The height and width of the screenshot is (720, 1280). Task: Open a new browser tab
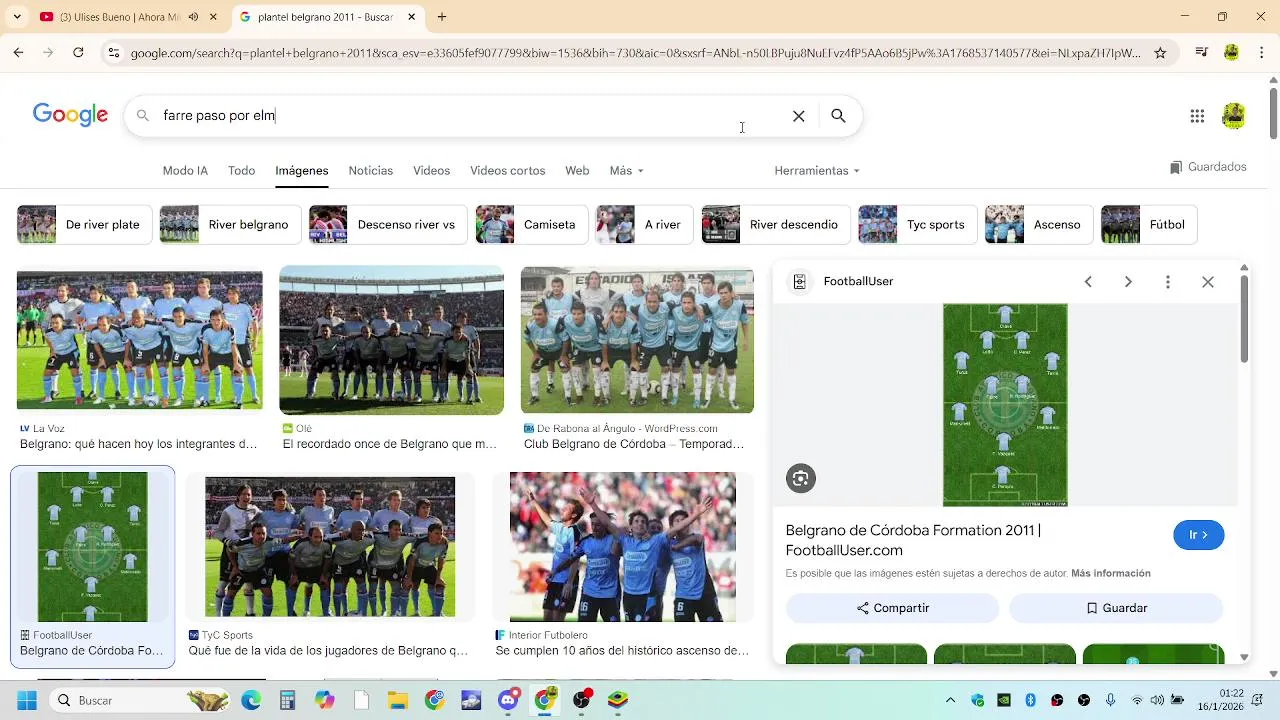coord(442,17)
